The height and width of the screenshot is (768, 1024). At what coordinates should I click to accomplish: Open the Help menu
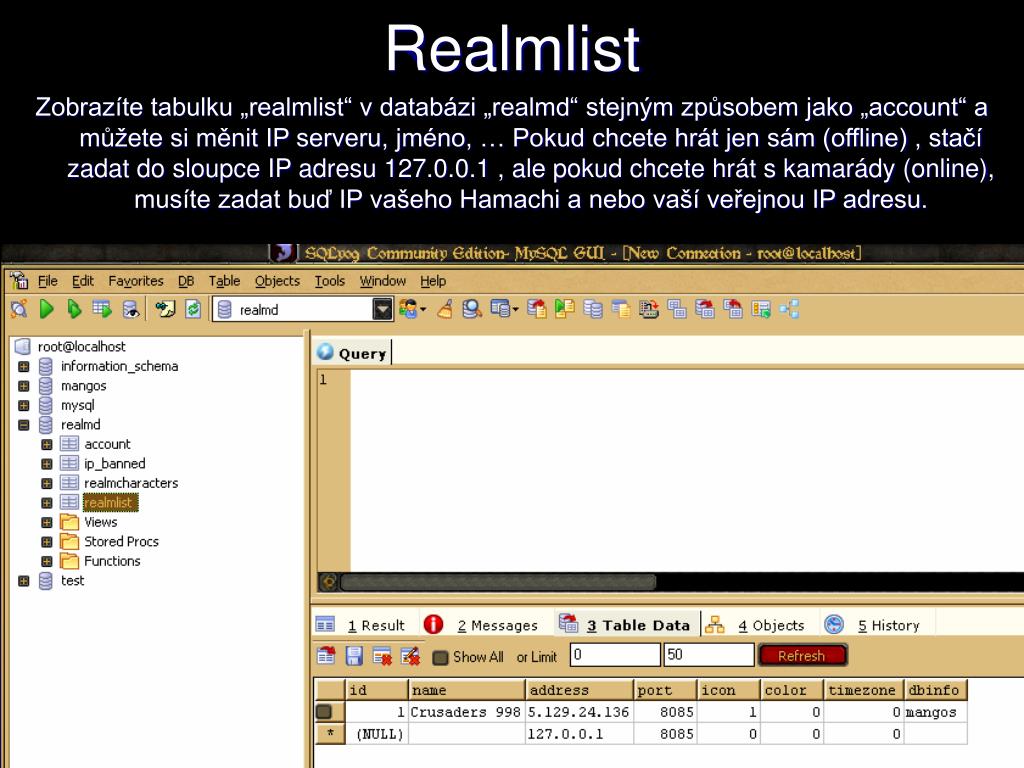tap(433, 281)
